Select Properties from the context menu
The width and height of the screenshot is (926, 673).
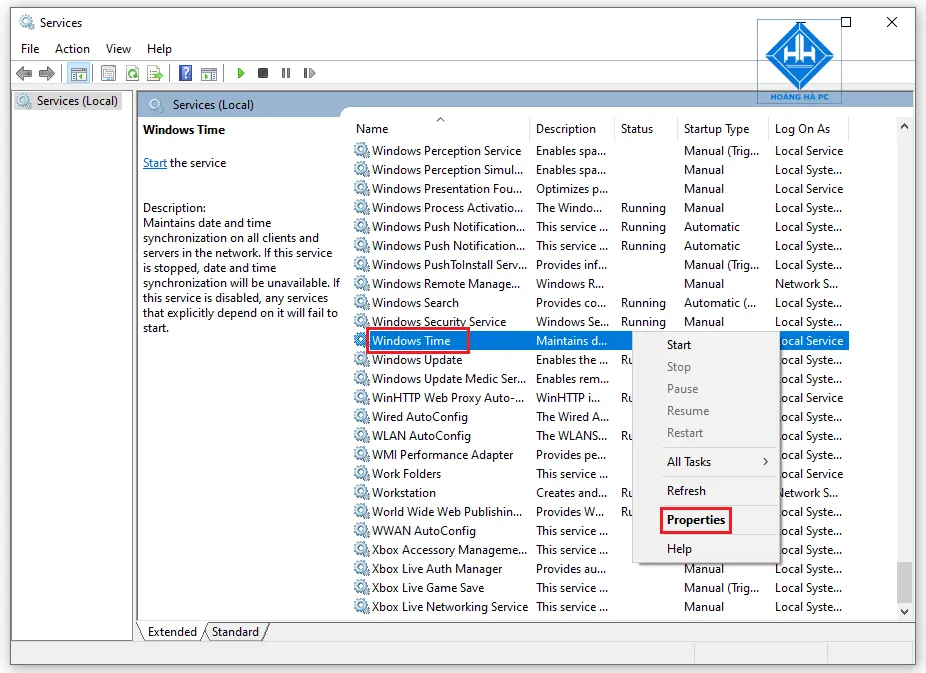tap(695, 520)
